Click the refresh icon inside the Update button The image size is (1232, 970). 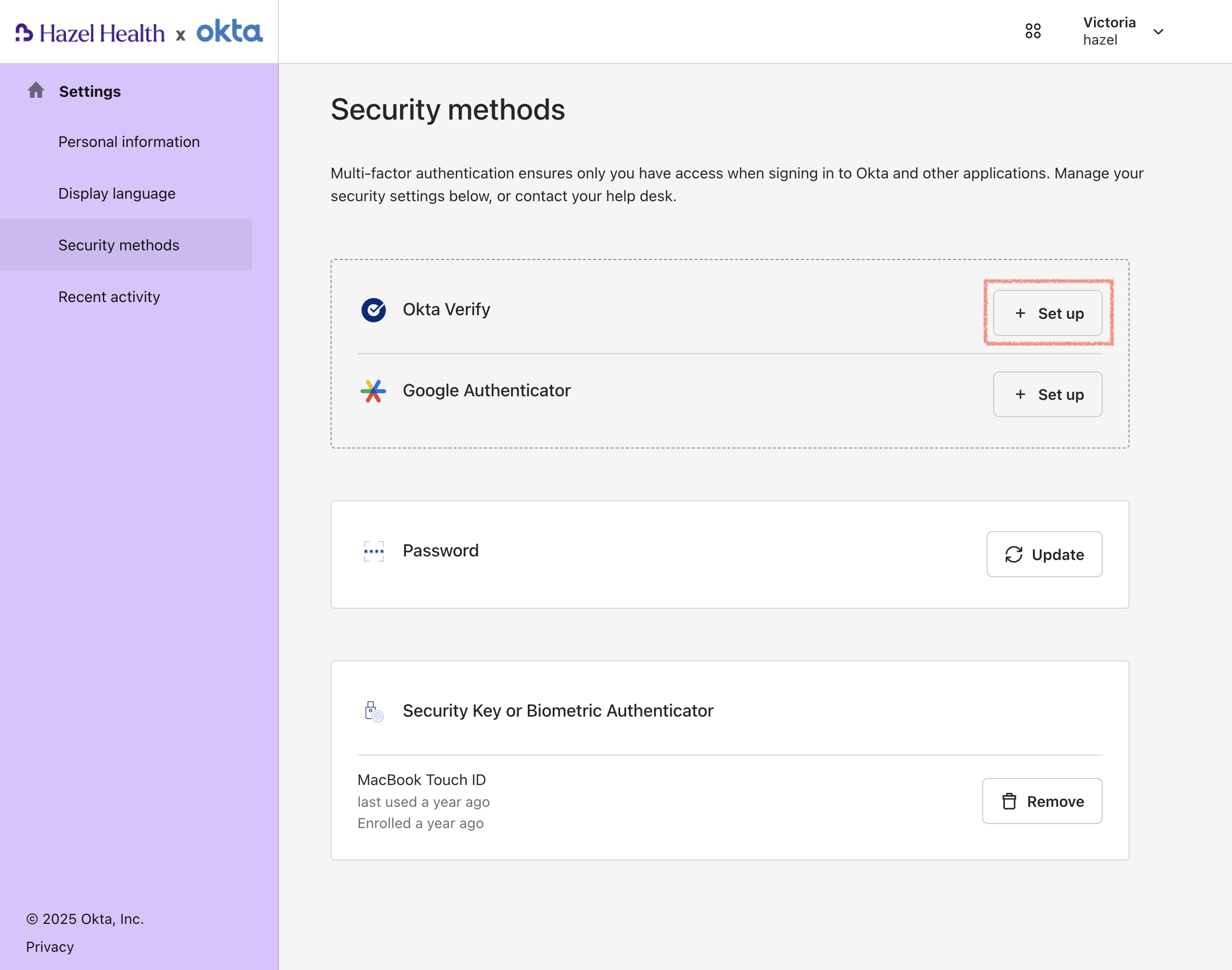[x=1014, y=554]
